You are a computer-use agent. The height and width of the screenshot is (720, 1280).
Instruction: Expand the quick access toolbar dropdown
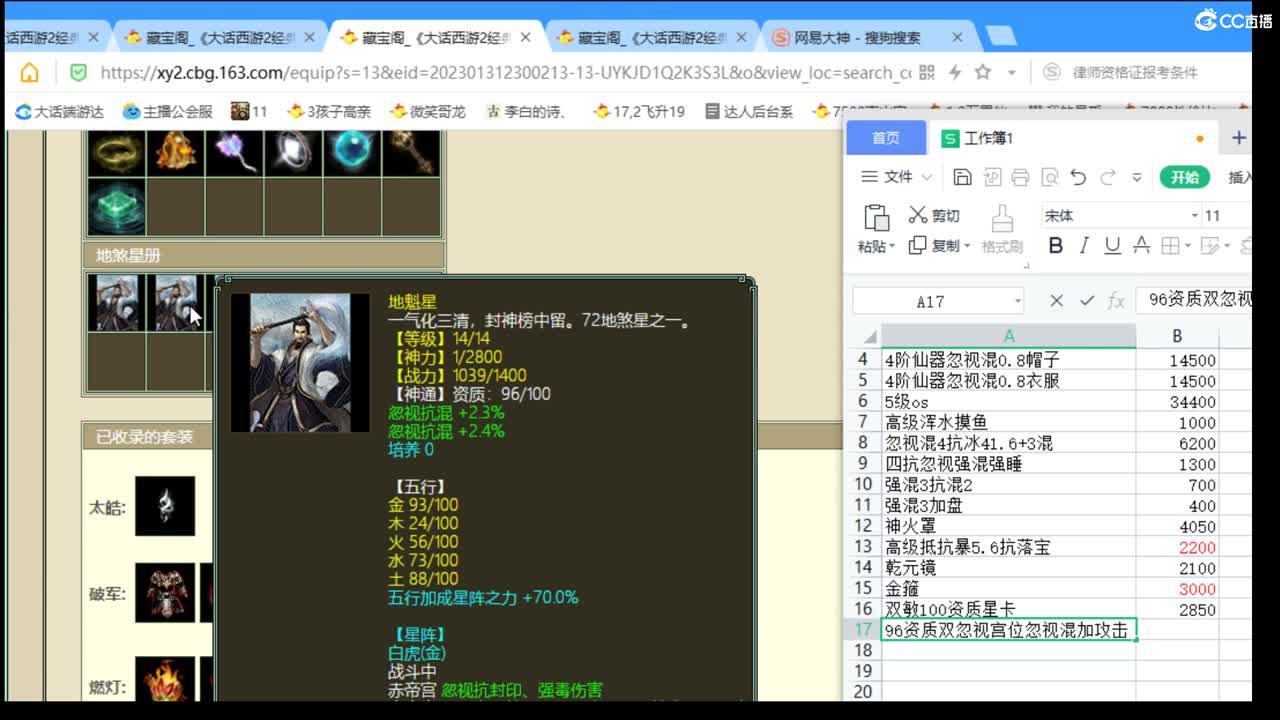(x=1137, y=177)
